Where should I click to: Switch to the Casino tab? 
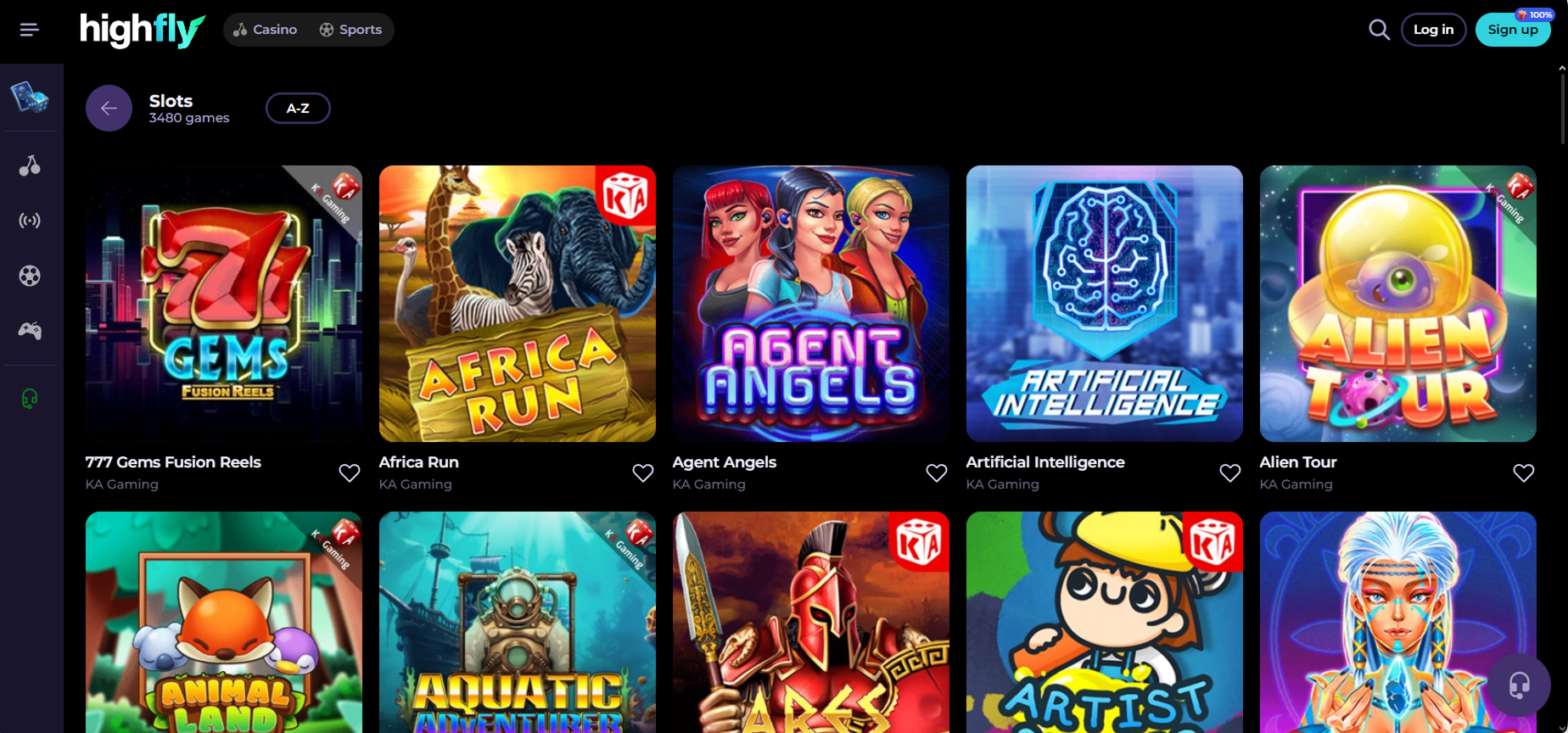(265, 30)
